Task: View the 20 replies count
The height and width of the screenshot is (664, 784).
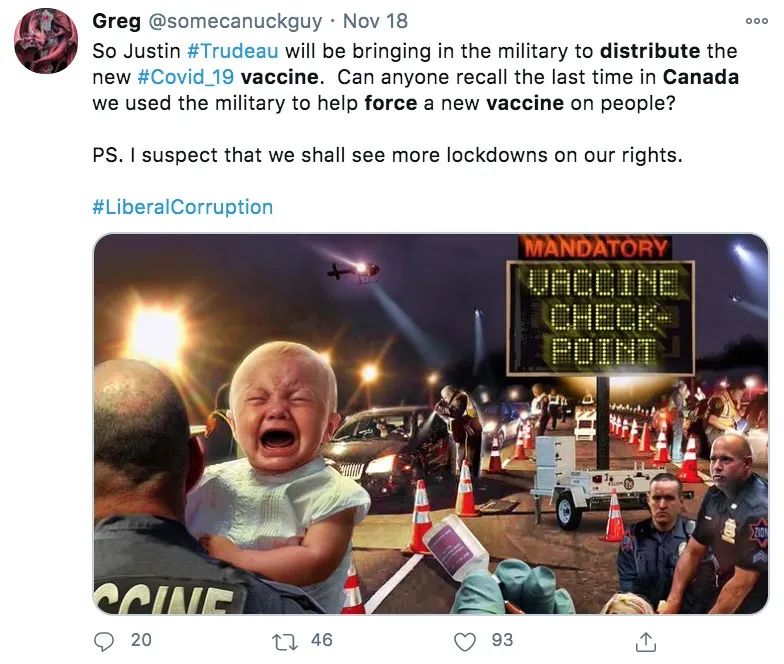Action: [141, 640]
